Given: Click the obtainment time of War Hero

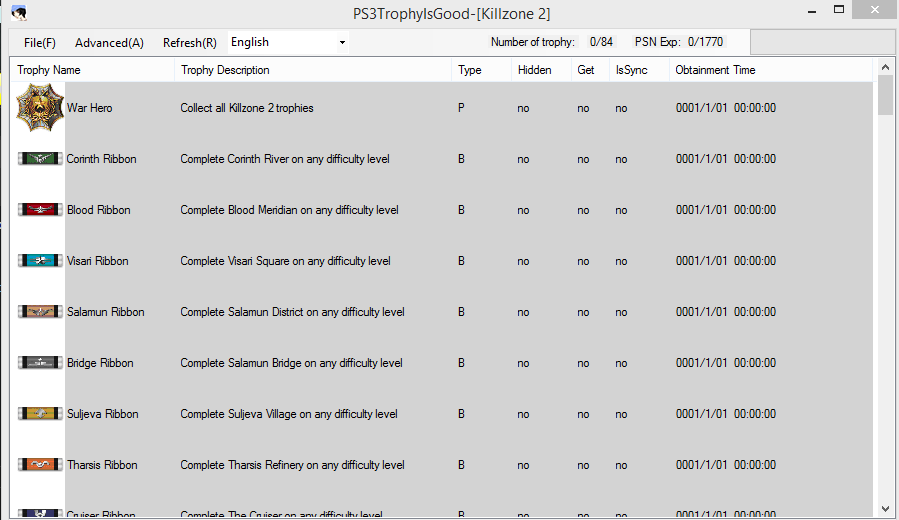Looking at the screenshot, I should (x=726, y=108).
